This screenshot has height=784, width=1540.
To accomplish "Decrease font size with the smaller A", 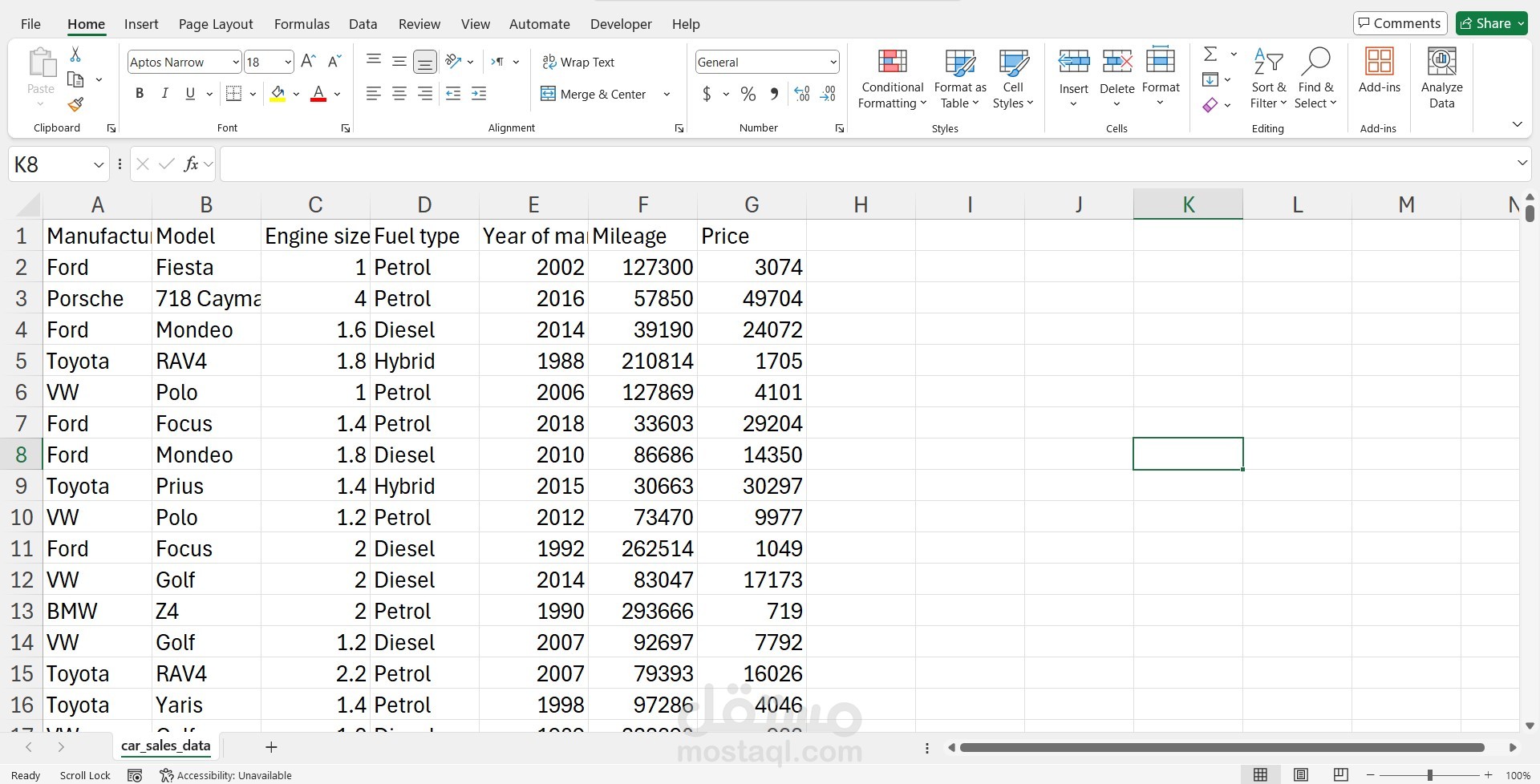I will pos(335,62).
